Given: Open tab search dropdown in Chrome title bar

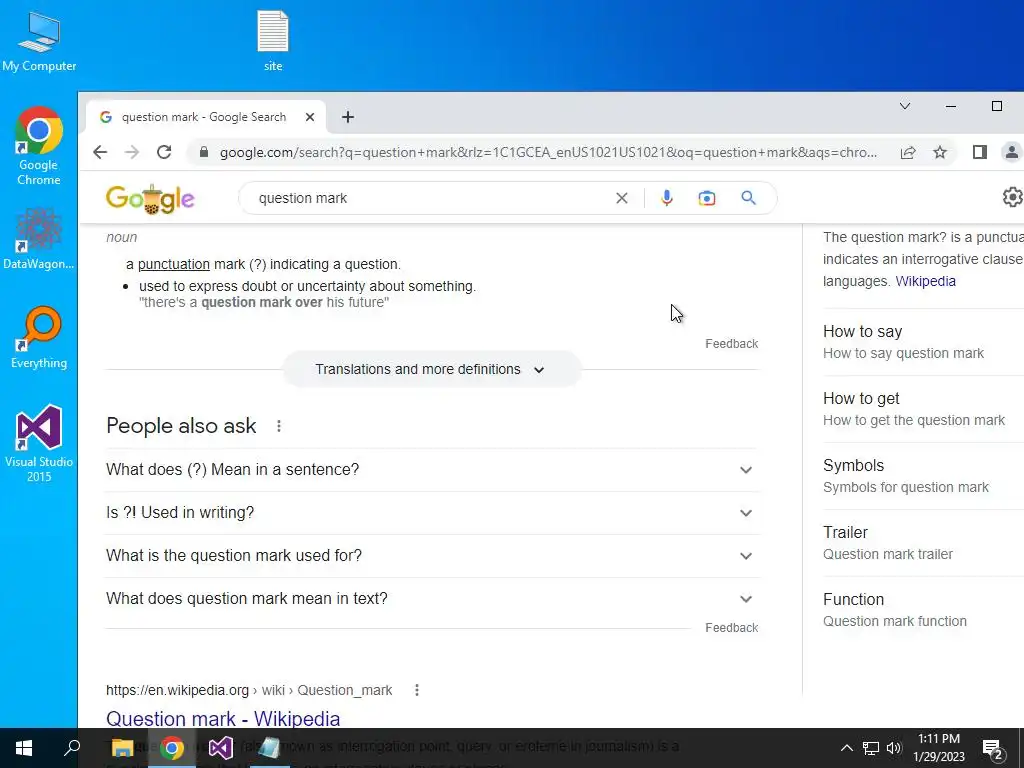Looking at the screenshot, I should pyautogui.click(x=904, y=106).
